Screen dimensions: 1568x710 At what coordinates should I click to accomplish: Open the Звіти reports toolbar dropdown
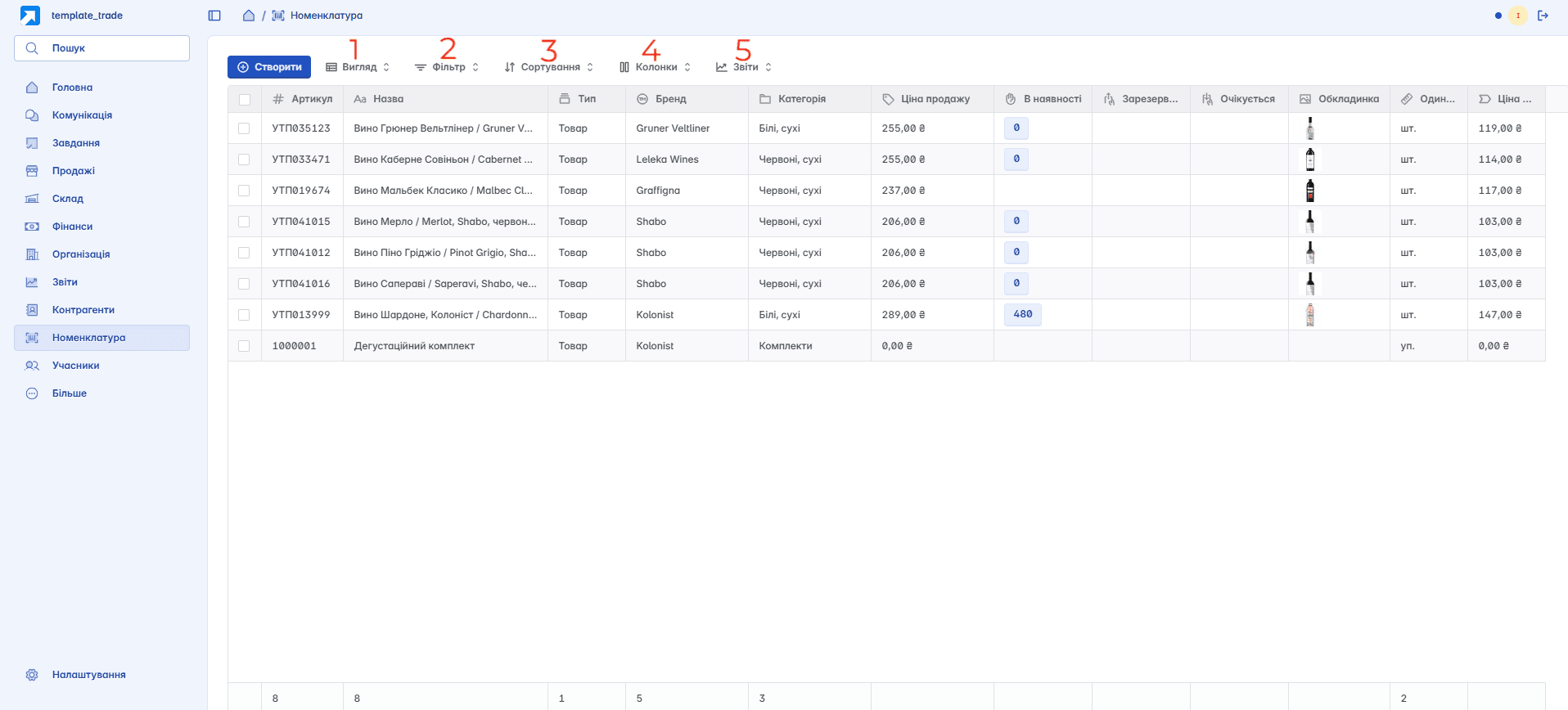(744, 67)
